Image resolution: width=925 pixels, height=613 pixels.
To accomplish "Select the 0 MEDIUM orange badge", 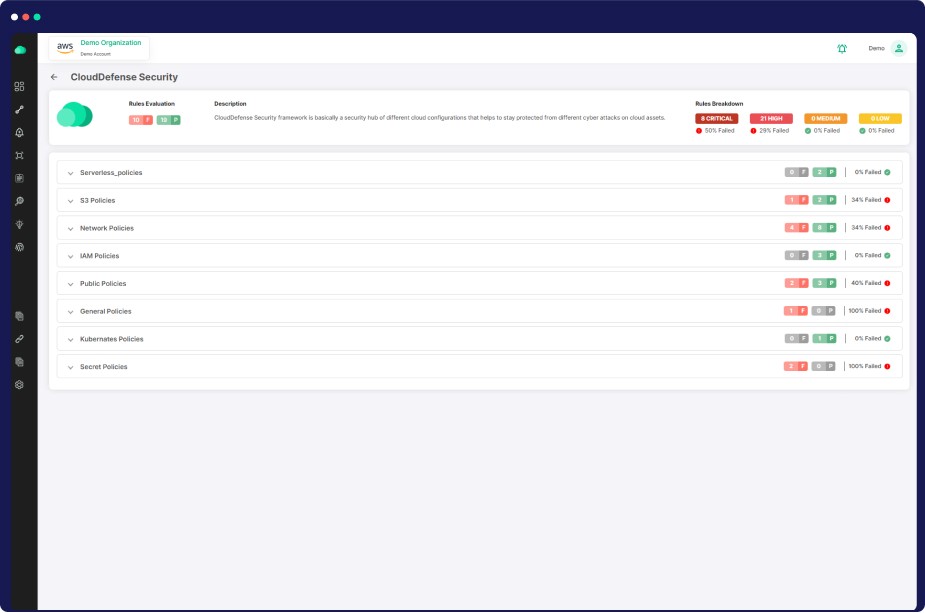I will pyautogui.click(x=825, y=118).
